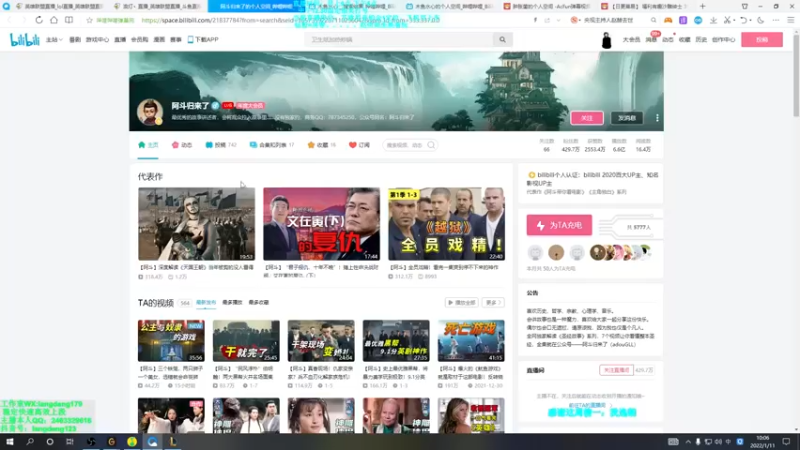Open 游戏中心 in the header navigation
The width and height of the screenshot is (800, 450).
97,40
